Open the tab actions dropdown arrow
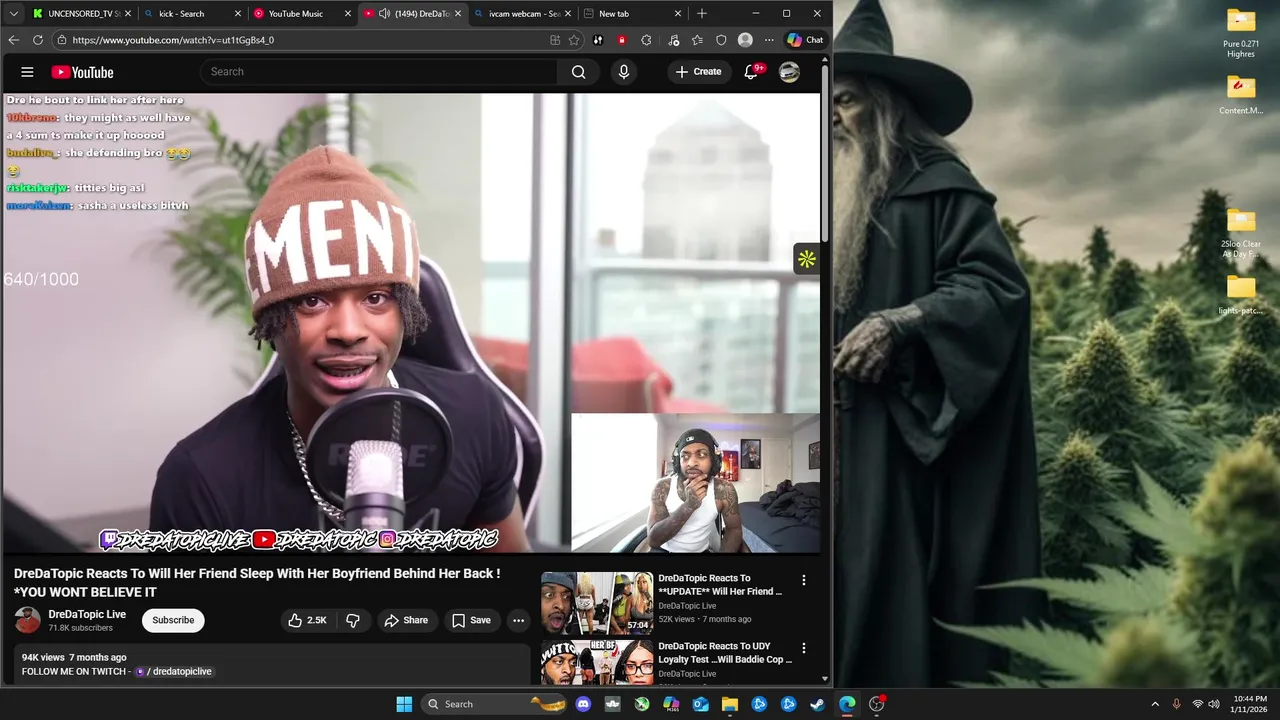The width and height of the screenshot is (1280, 720). 13,14
